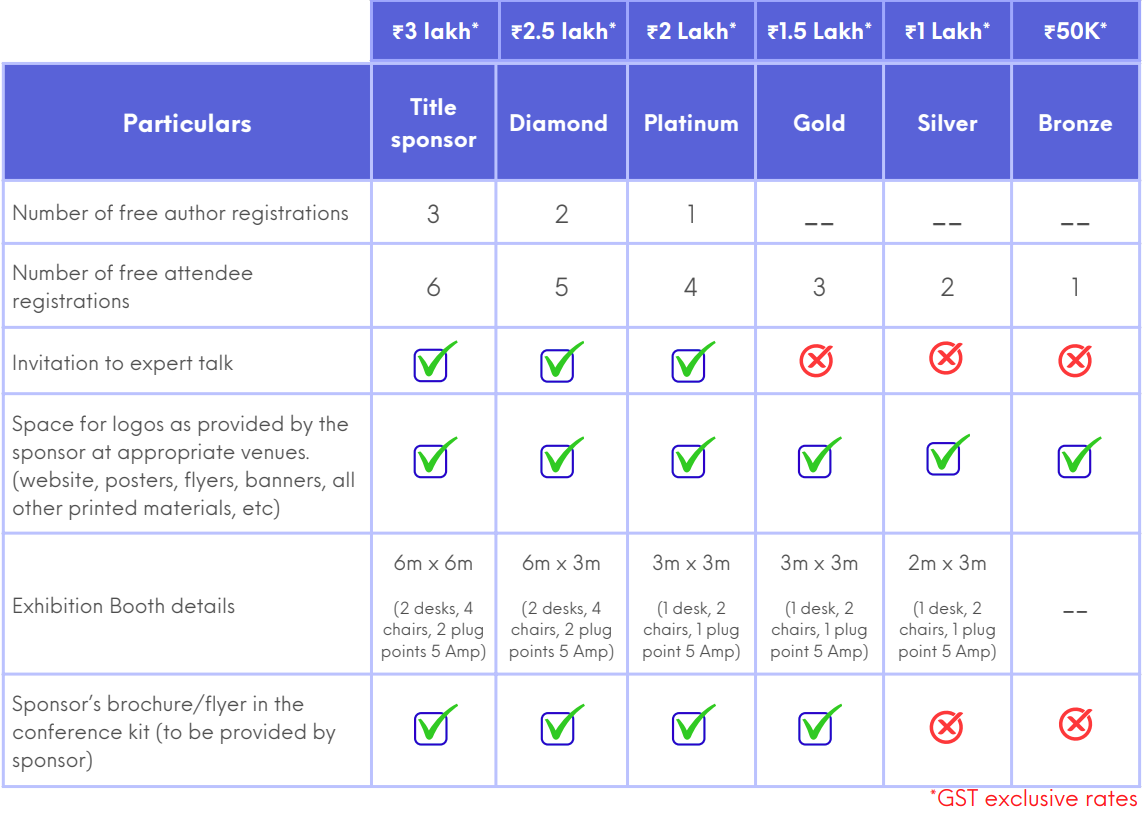Click the ₹3 lakh price cell
The height and width of the screenshot is (815, 1145).
435,31
